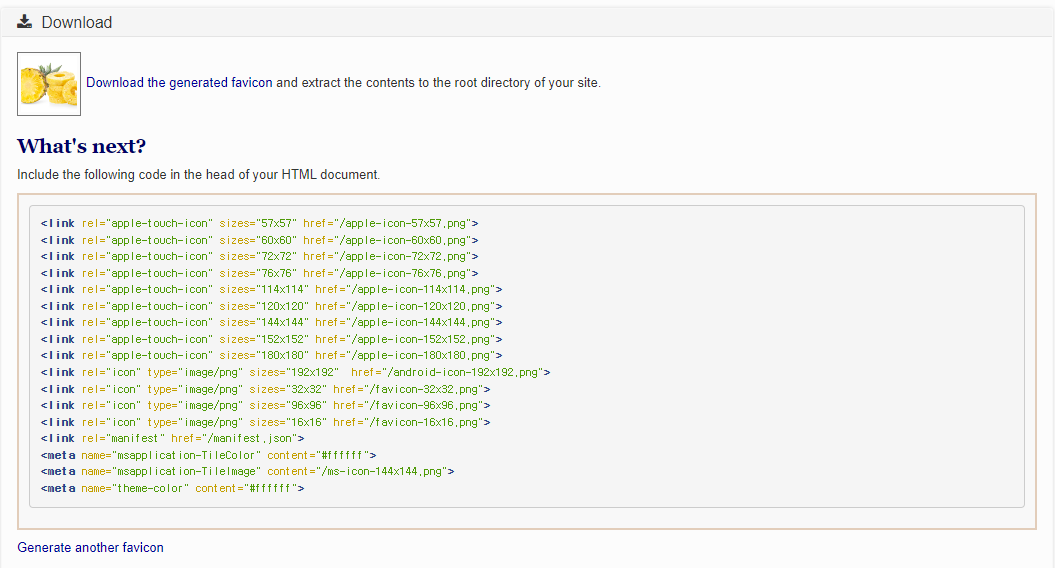This screenshot has width=1055, height=568.
Task: Click the code line with apple-icon-72x72.png
Action: click(x=260, y=256)
